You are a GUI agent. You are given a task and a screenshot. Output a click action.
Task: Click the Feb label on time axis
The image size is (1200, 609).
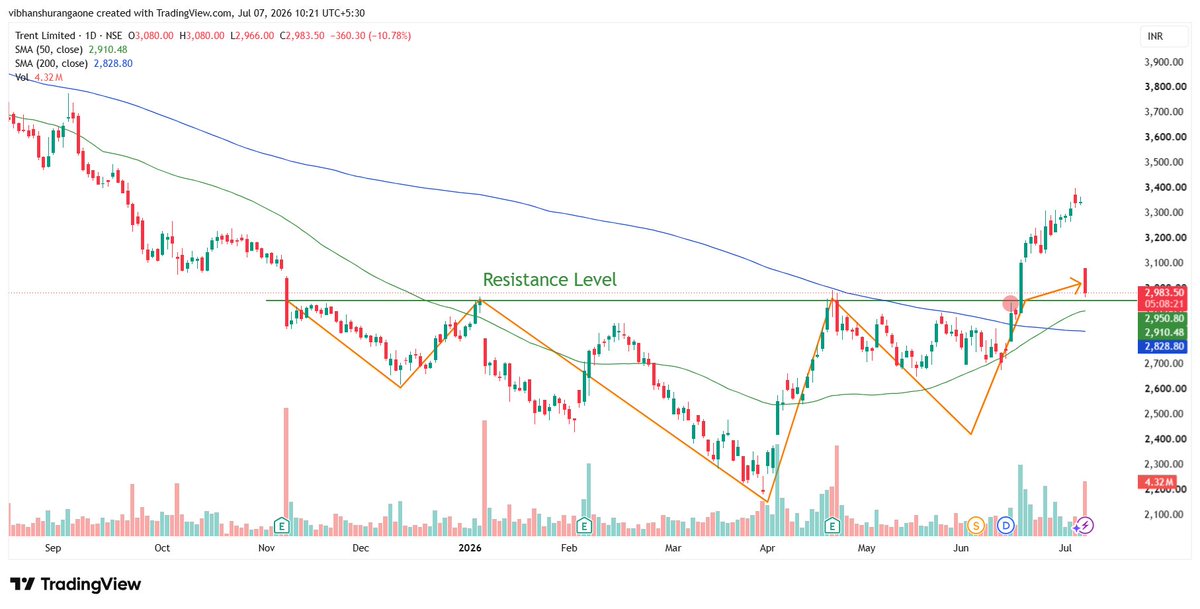point(569,548)
